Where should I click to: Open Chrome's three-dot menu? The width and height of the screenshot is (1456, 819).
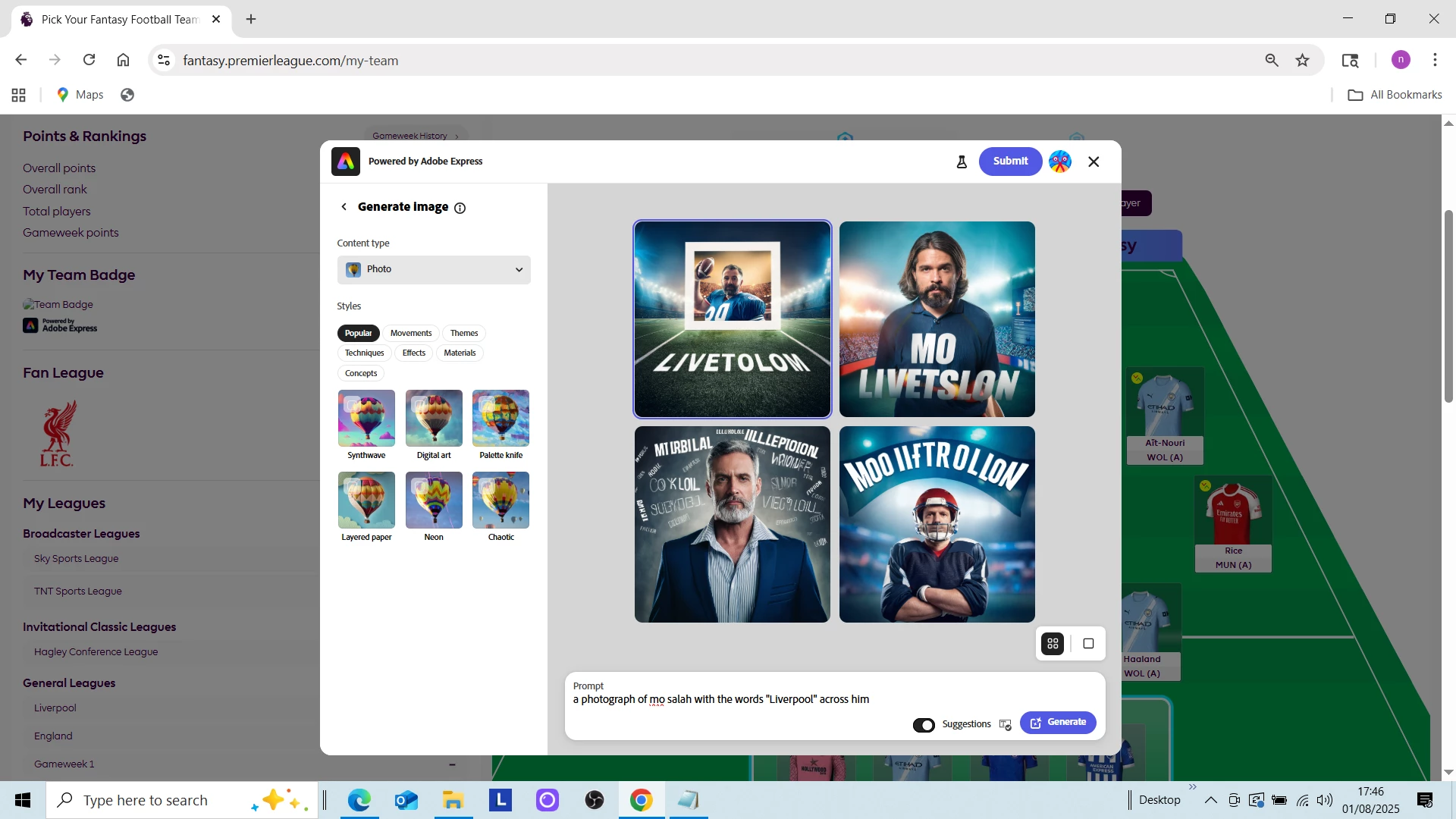(x=1434, y=60)
